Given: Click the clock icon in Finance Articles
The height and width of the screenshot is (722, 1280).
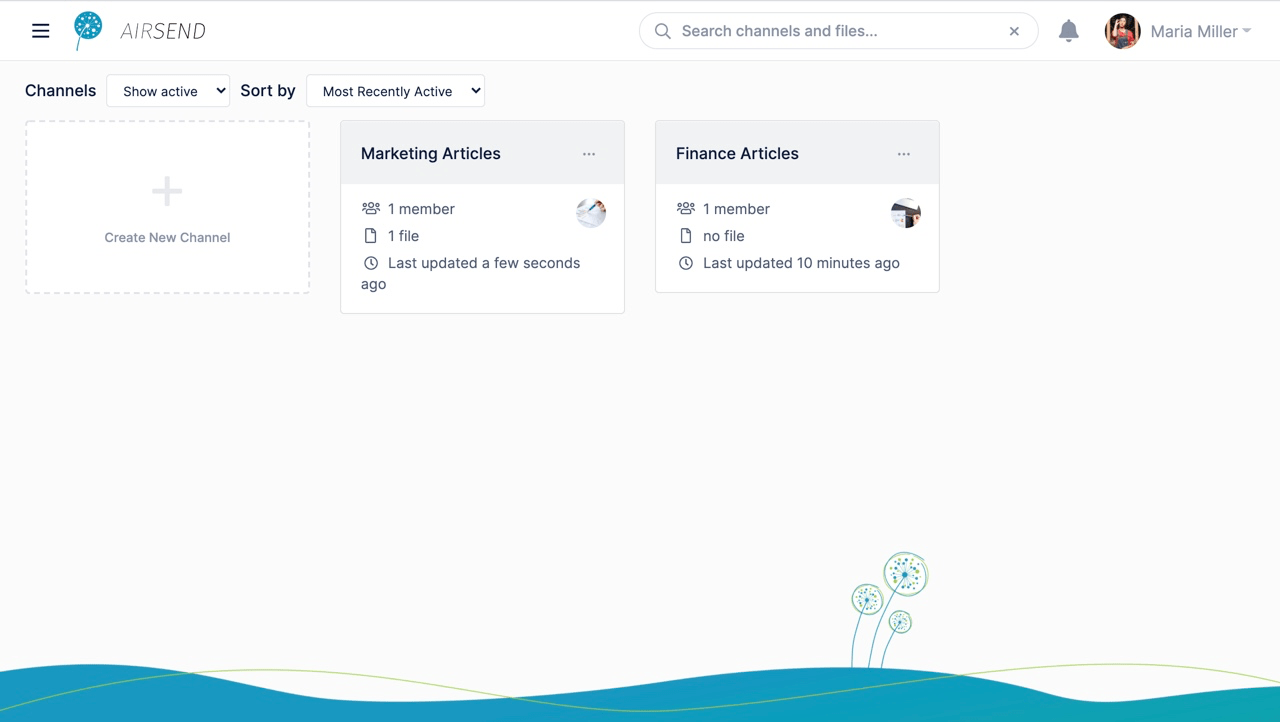Looking at the screenshot, I should [x=686, y=263].
